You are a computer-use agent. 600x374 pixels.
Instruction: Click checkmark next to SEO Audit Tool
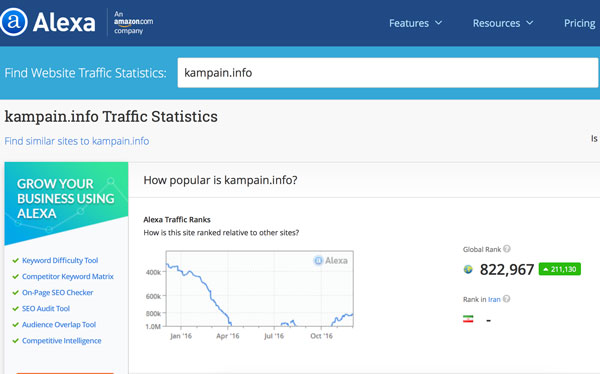[x=15, y=309]
